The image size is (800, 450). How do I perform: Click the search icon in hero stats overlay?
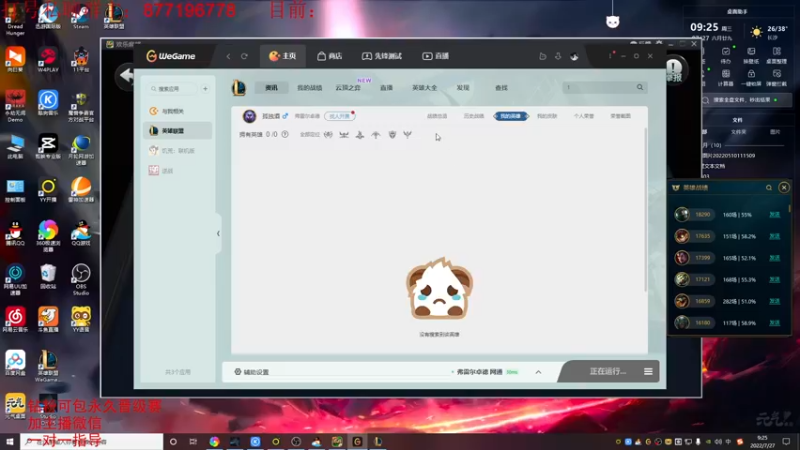(x=769, y=188)
